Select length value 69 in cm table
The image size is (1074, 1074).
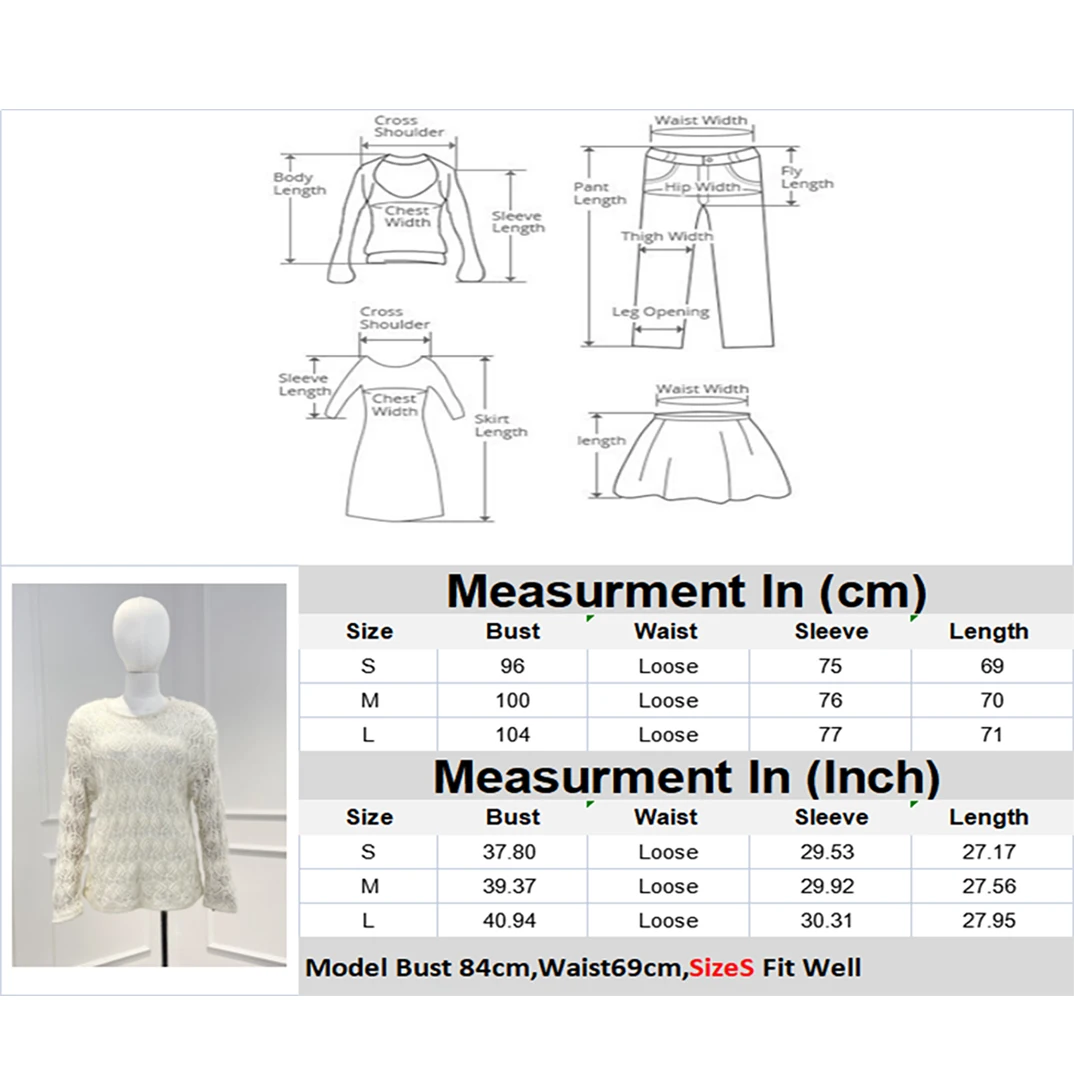[x=992, y=666]
